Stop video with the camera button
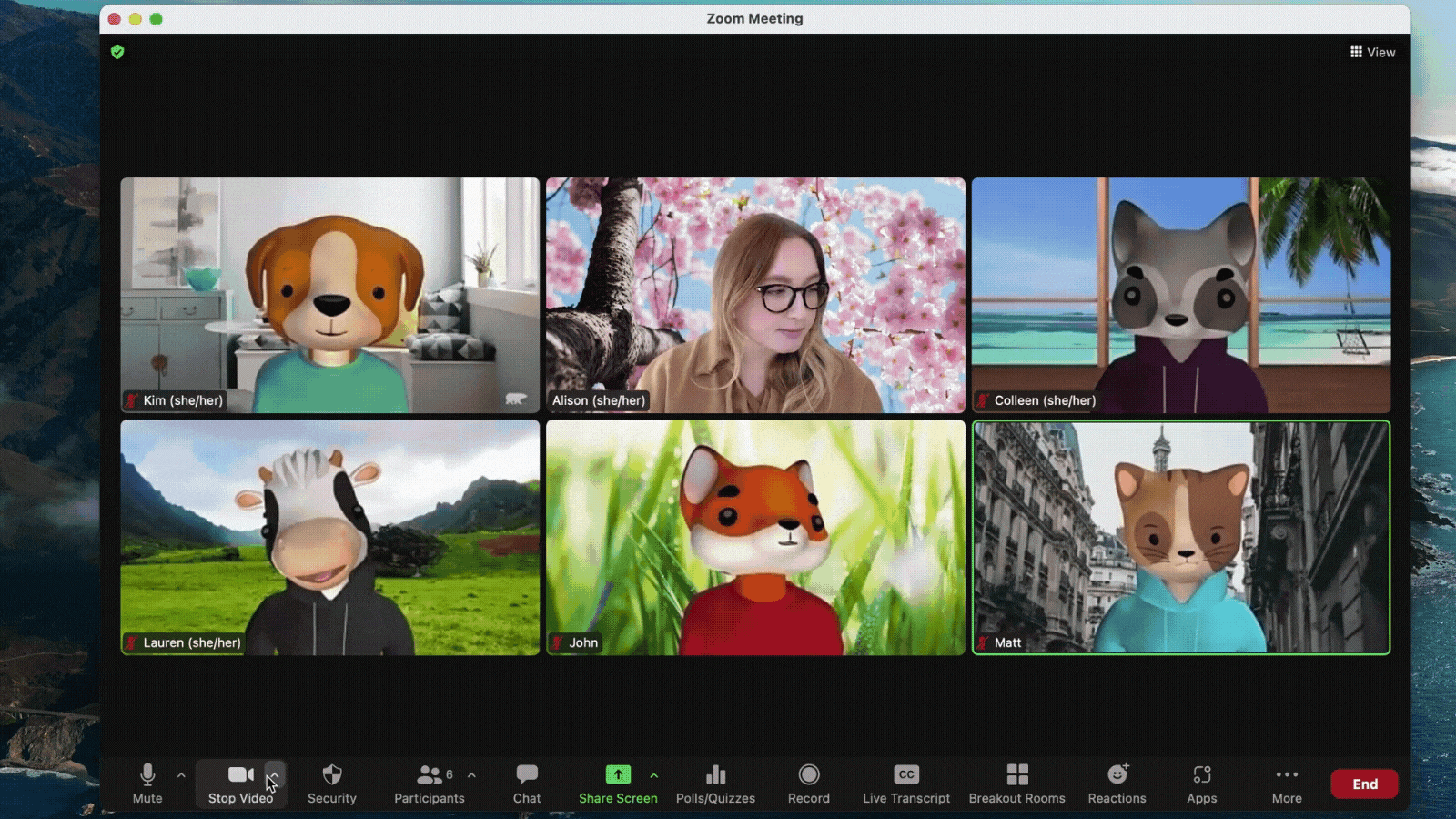This screenshot has width=1456, height=819. (x=240, y=784)
